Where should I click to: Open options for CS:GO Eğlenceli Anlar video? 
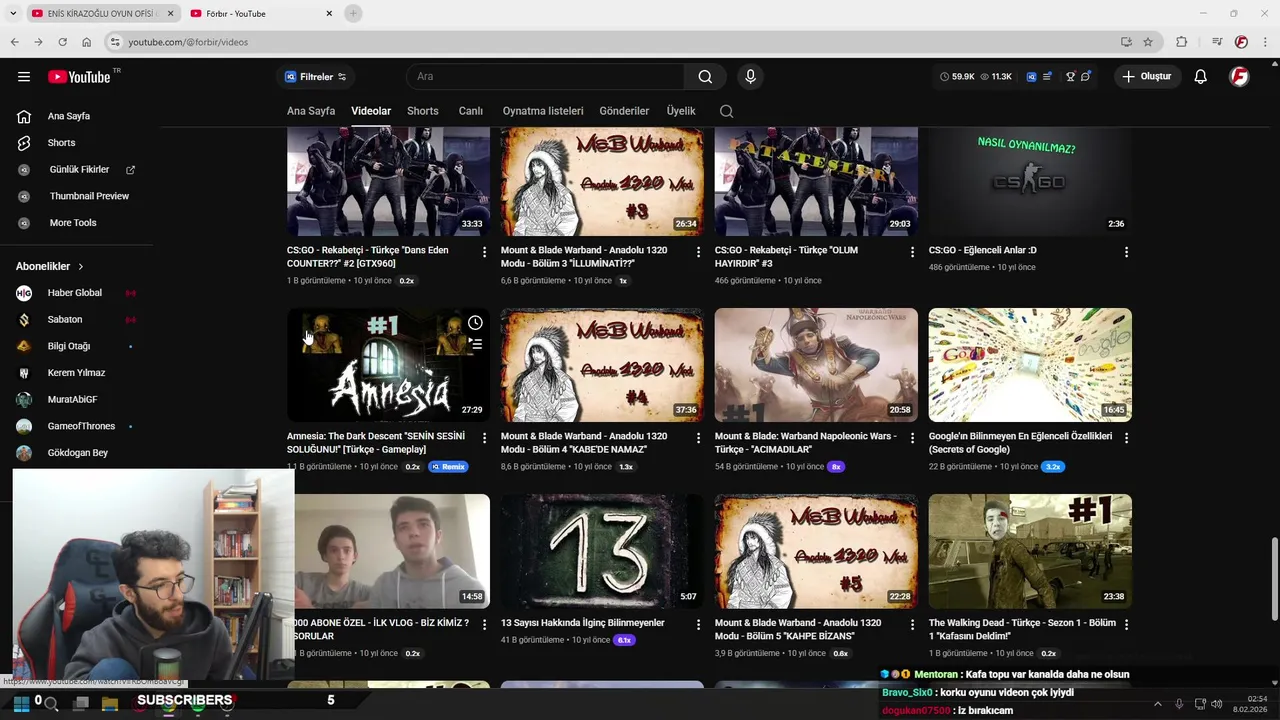tap(1126, 252)
